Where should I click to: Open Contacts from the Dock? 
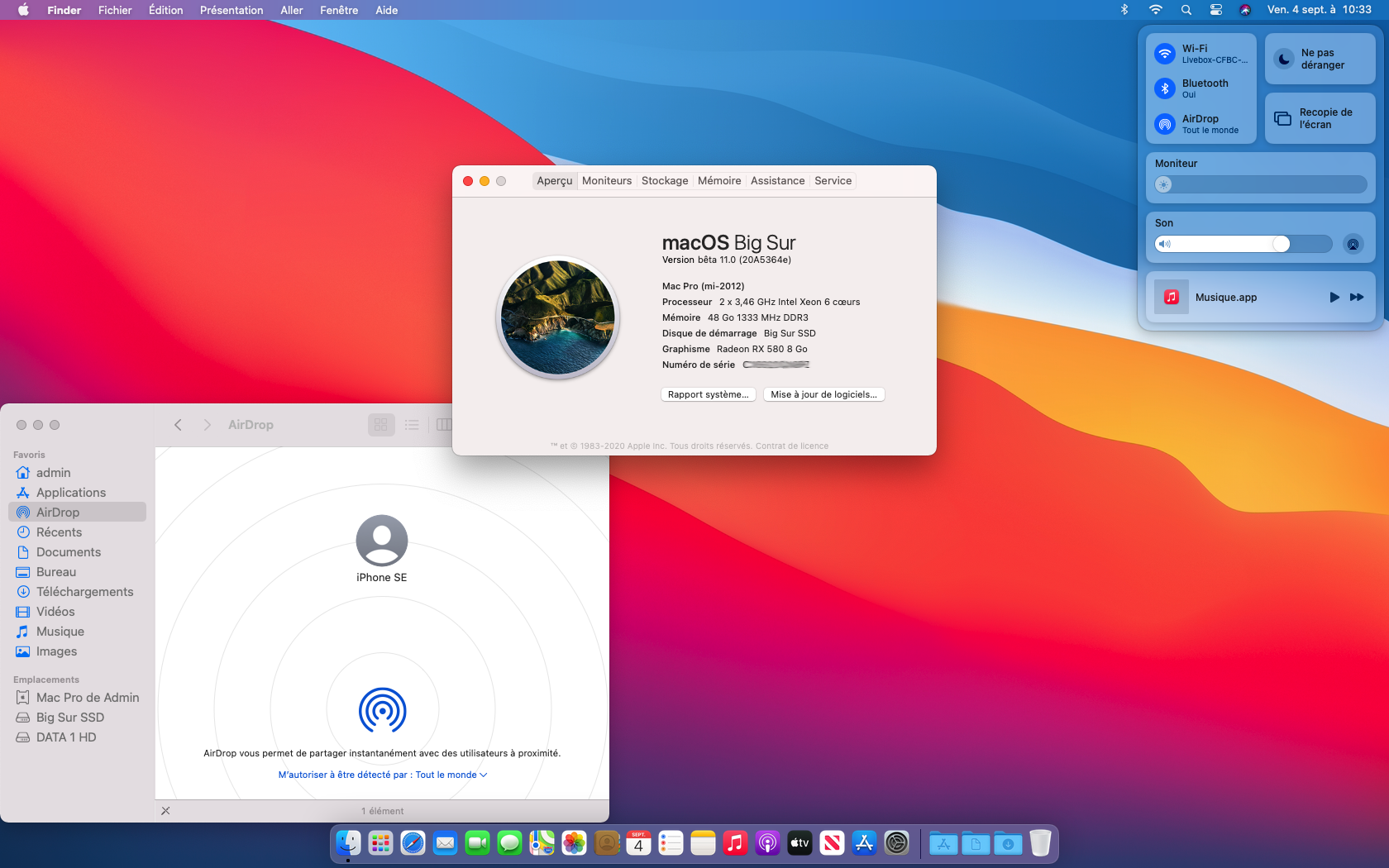click(606, 843)
